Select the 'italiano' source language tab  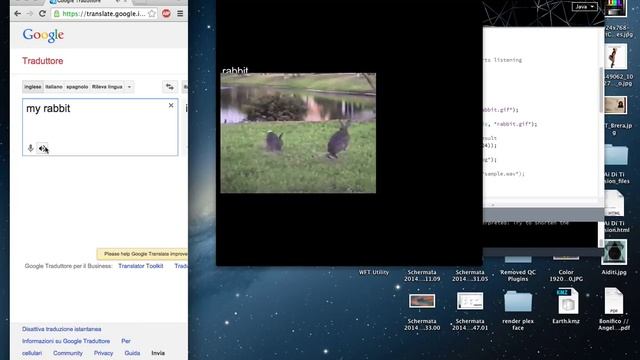pos(54,87)
